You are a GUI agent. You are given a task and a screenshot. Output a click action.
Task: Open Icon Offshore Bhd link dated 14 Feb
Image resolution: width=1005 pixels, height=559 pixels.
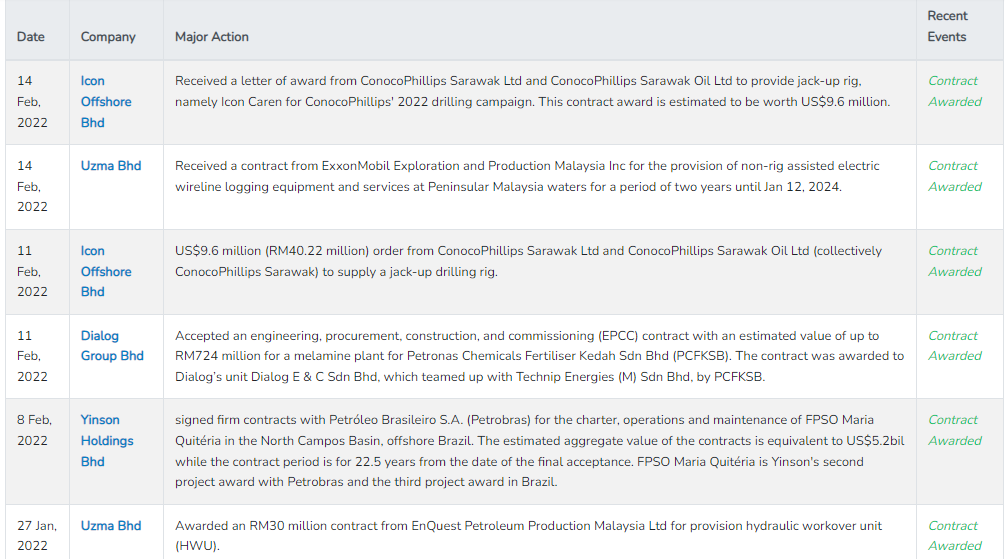106,102
